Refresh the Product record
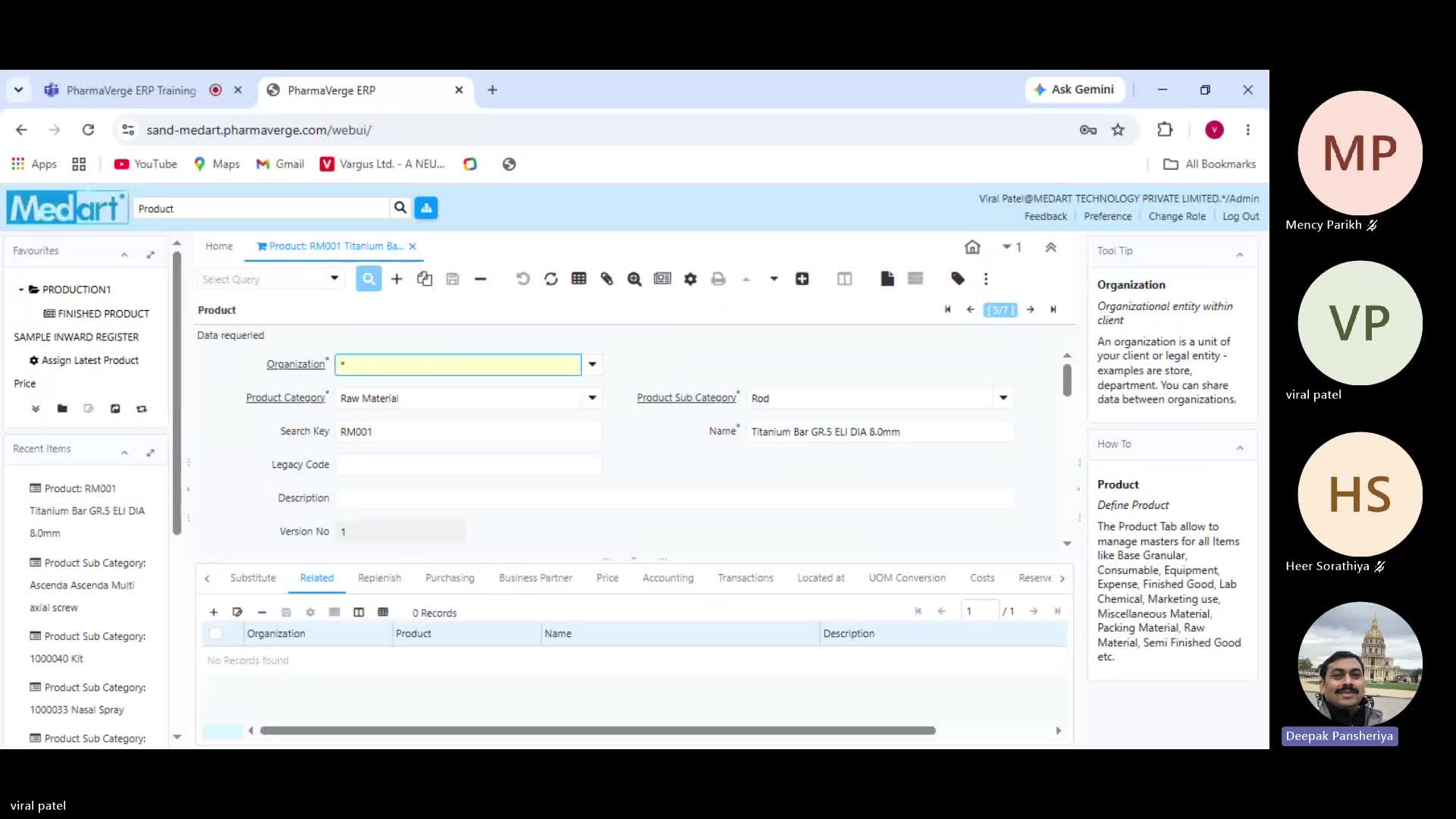 point(551,279)
